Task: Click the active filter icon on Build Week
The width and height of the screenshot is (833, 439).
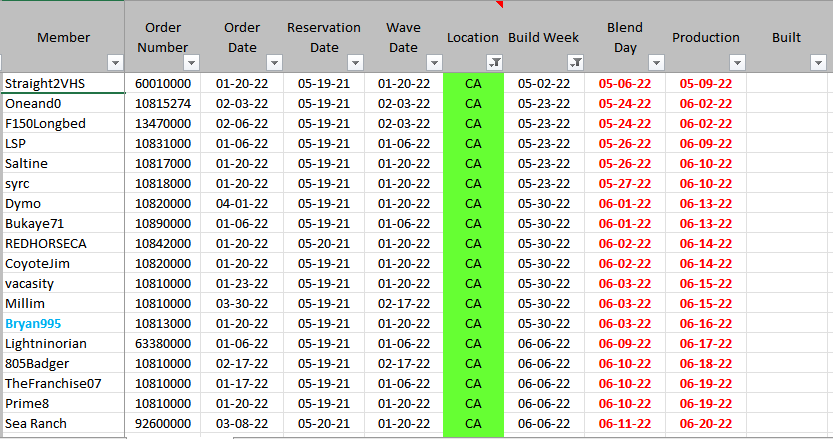Action: pos(576,62)
